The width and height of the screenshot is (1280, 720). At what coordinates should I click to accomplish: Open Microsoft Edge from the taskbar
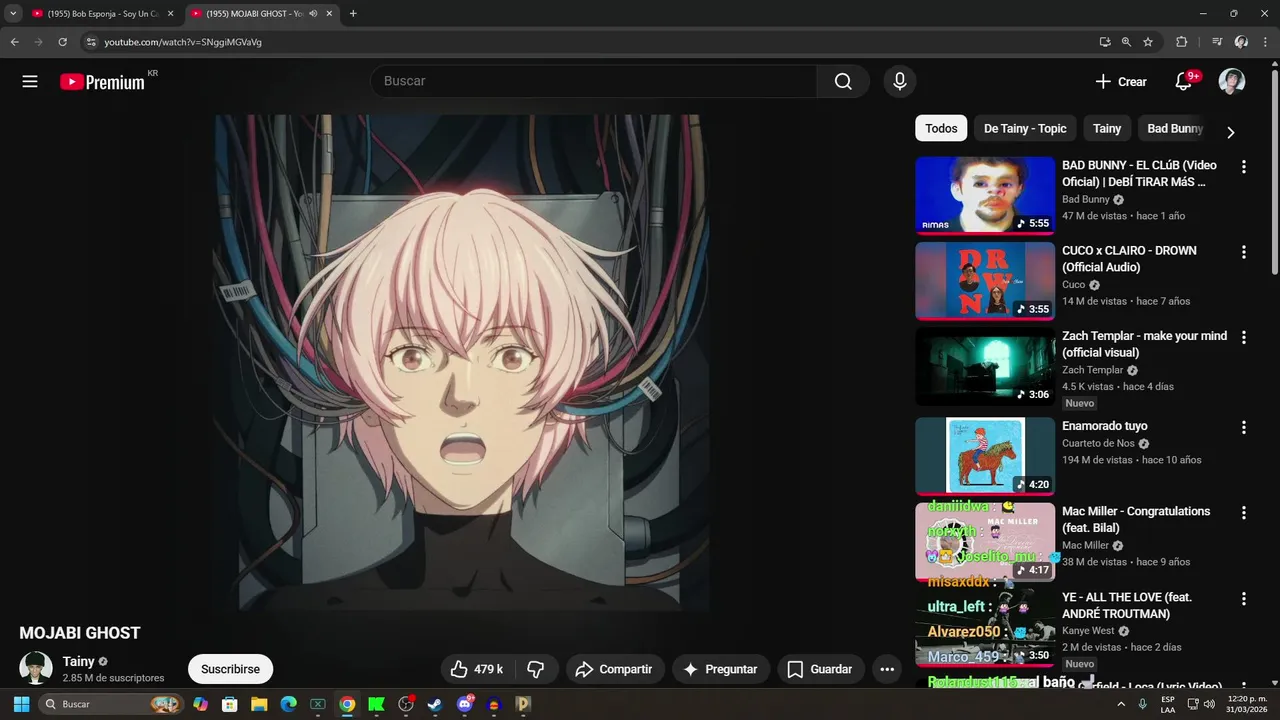288,704
